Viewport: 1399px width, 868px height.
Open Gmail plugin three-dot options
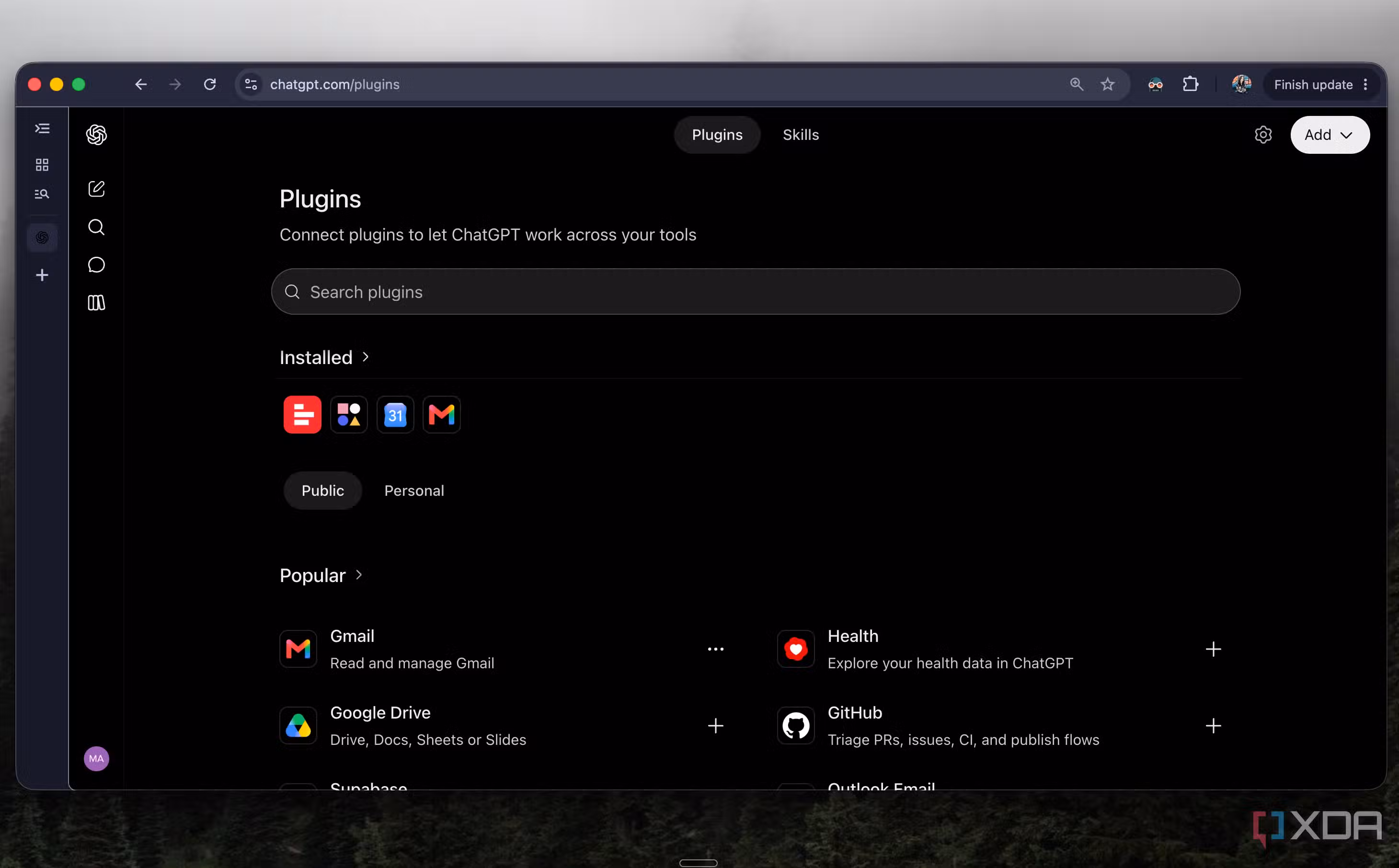click(x=715, y=649)
